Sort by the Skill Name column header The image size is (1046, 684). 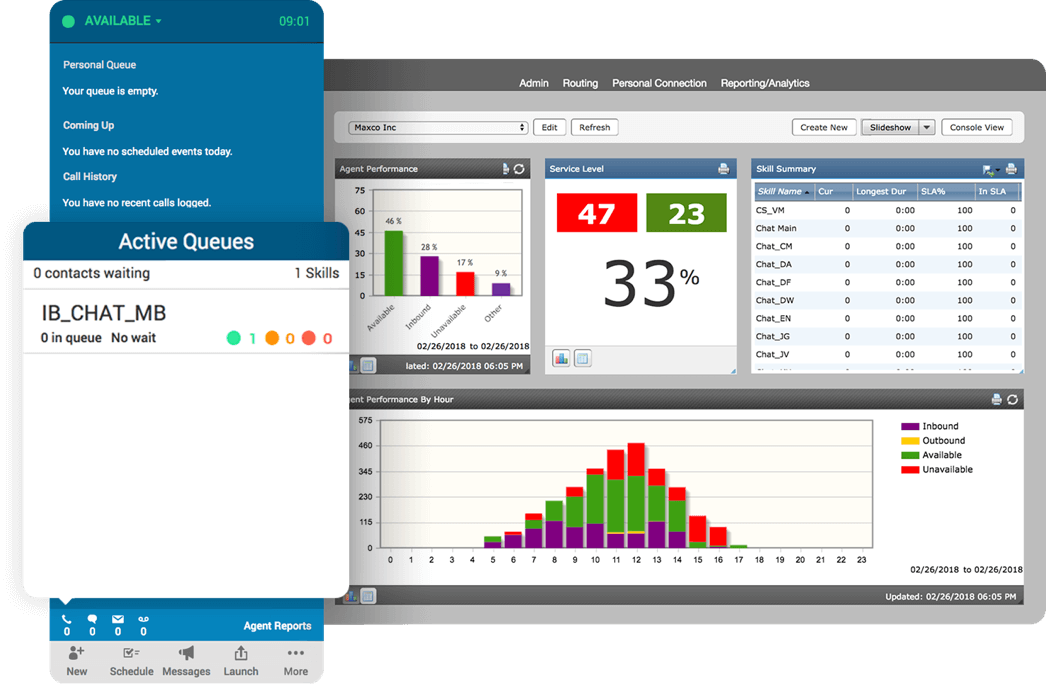[783, 191]
